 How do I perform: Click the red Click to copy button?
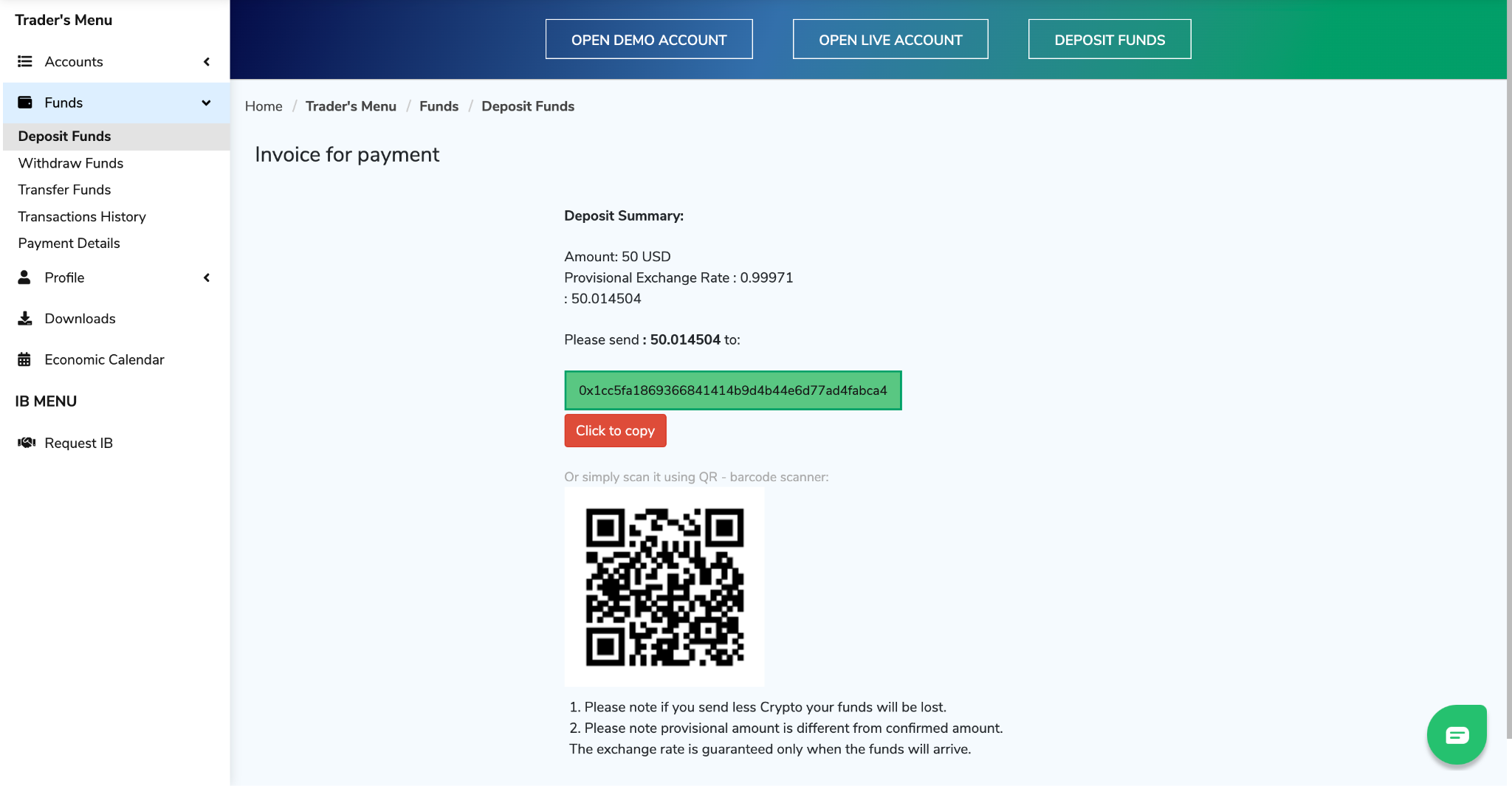(615, 430)
